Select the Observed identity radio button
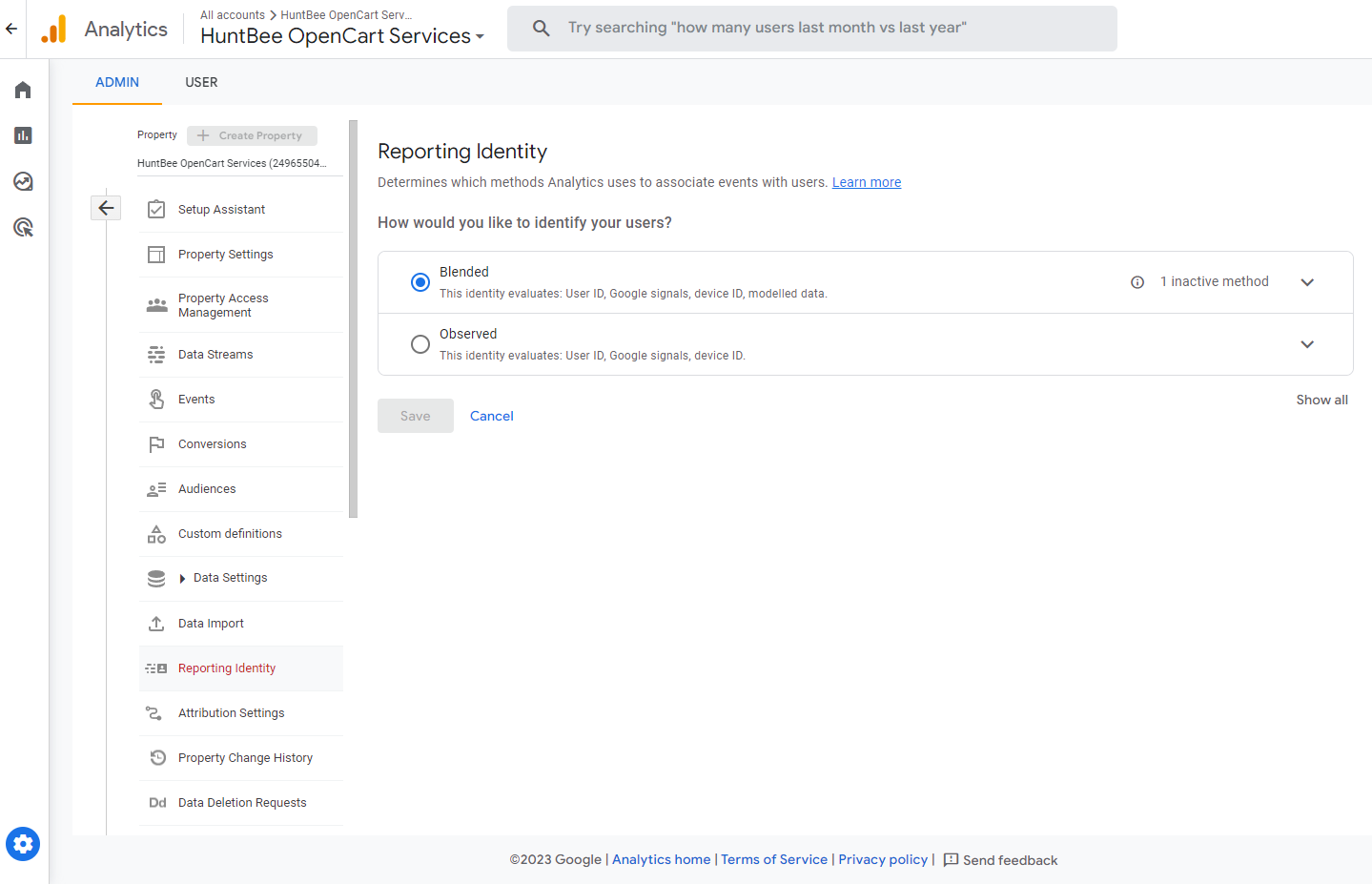The width and height of the screenshot is (1372, 884). [420, 344]
